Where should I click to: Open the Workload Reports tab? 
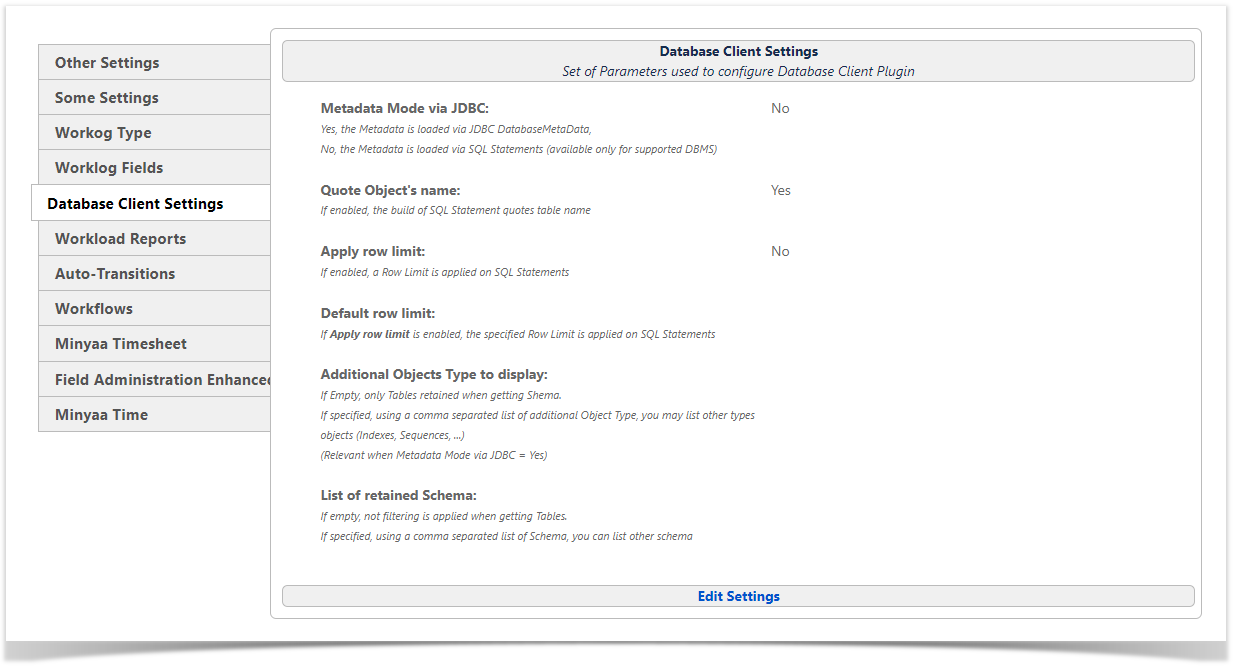coord(120,239)
